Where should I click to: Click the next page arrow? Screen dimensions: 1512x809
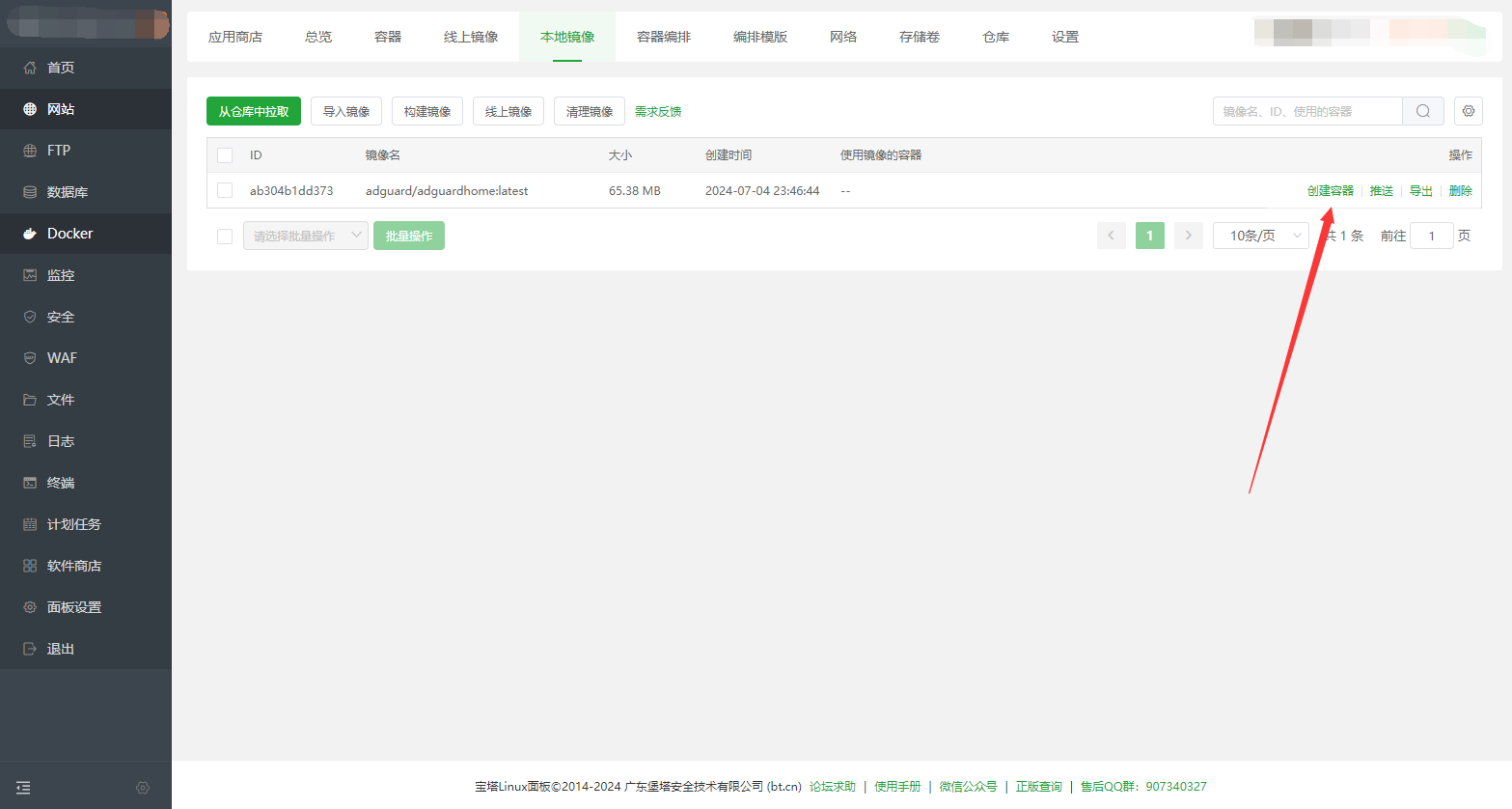pyautogui.click(x=1188, y=236)
